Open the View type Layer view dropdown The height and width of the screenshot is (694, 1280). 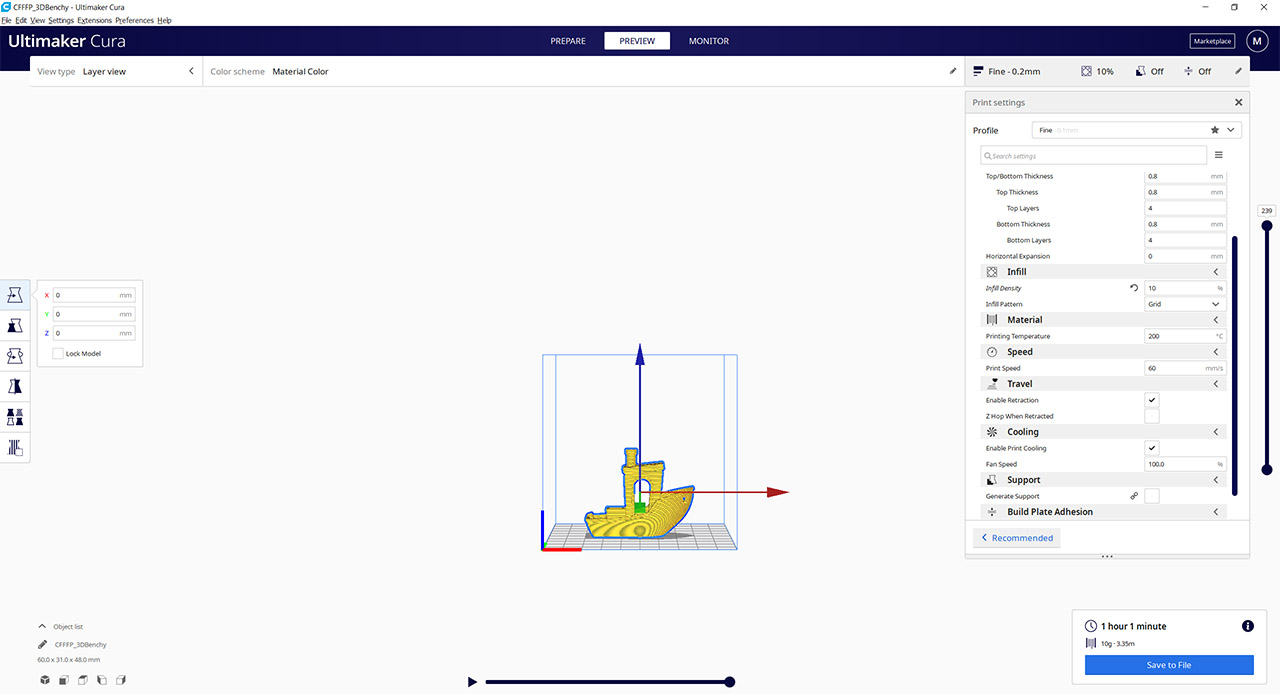click(x=115, y=71)
